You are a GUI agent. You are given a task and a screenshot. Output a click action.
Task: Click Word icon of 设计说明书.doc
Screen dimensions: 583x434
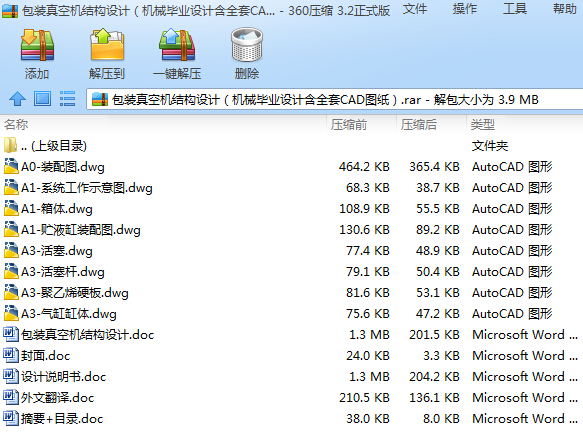tap(11, 376)
